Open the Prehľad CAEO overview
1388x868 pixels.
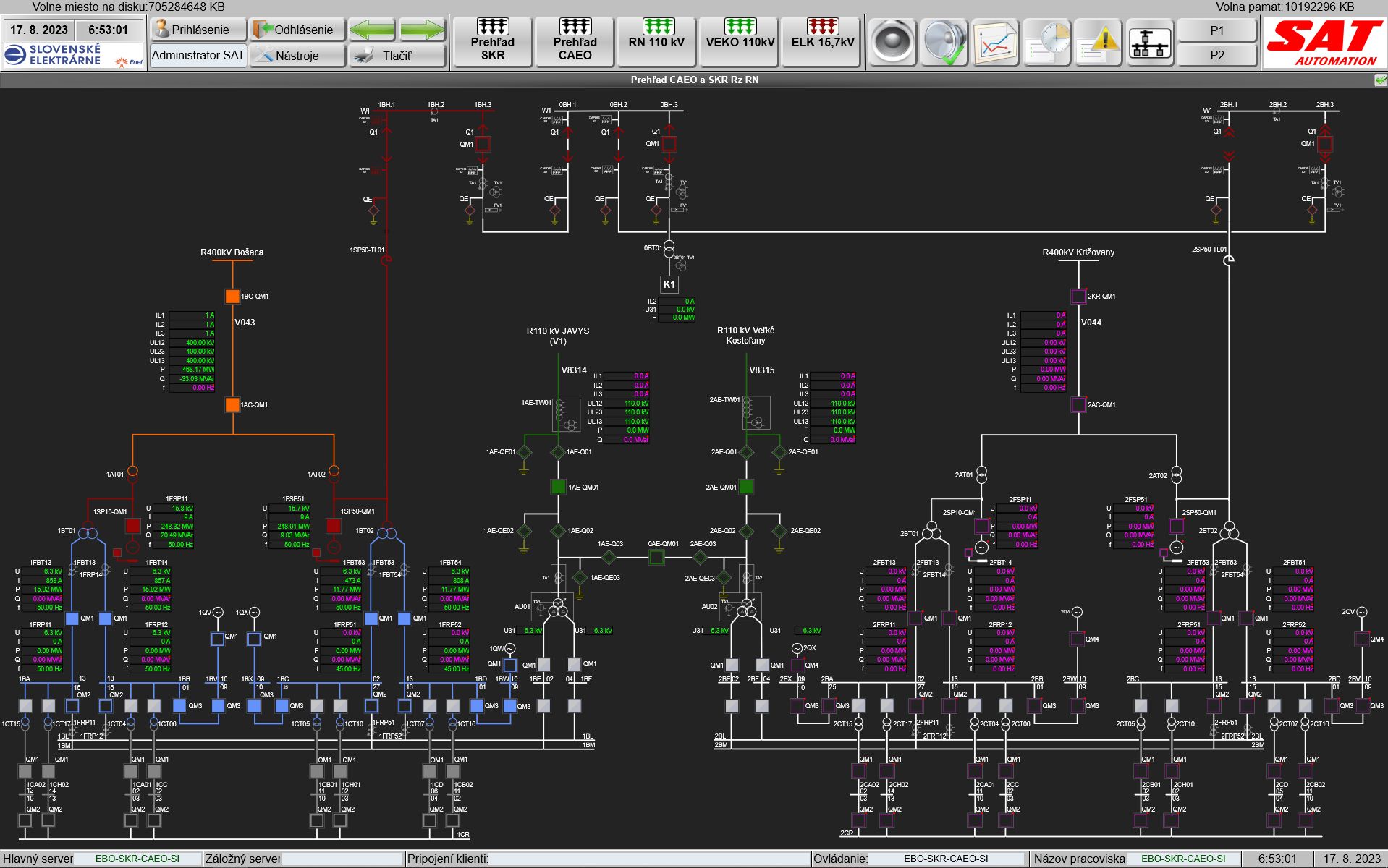[575, 42]
